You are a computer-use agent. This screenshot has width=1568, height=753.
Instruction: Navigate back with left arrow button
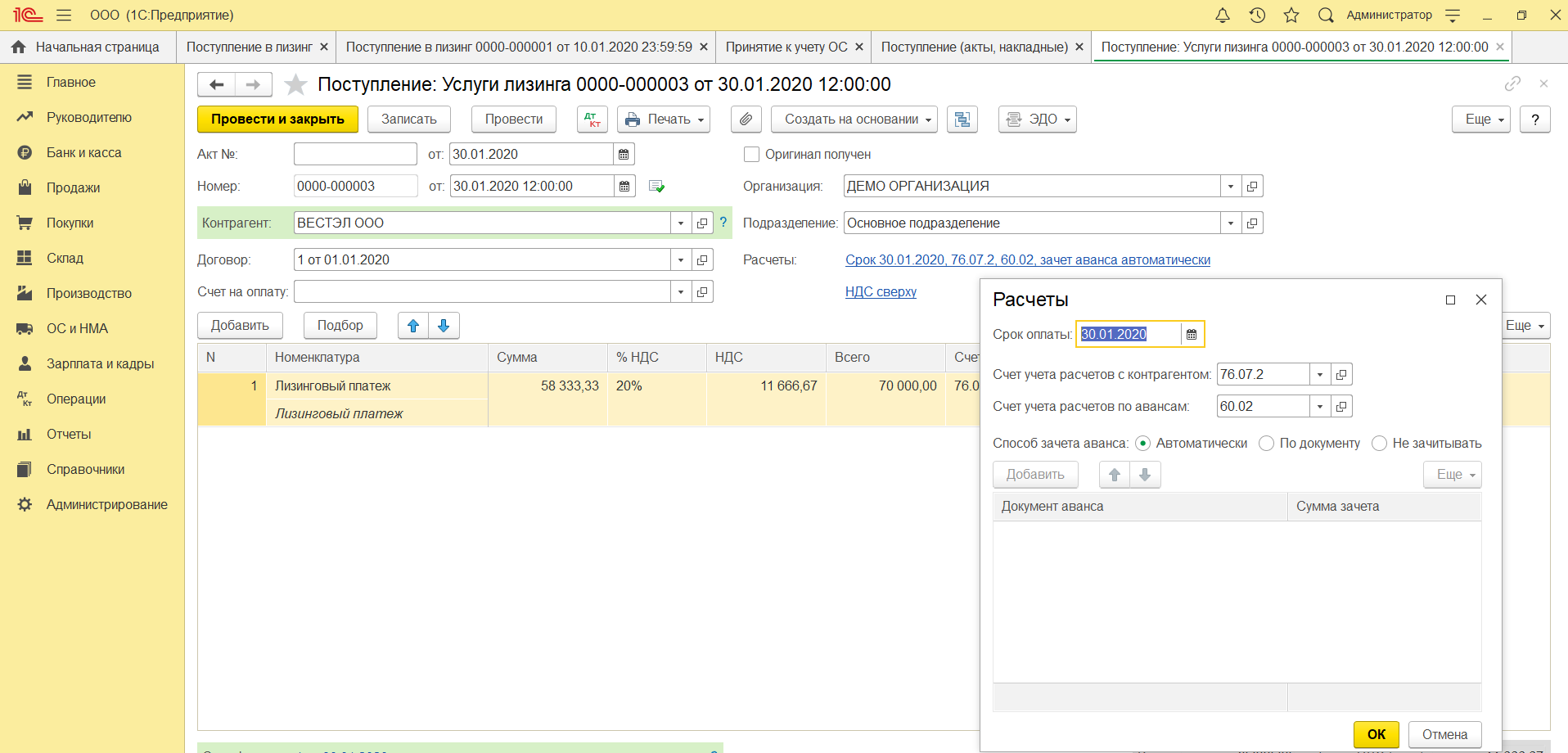(x=217, y=84)
